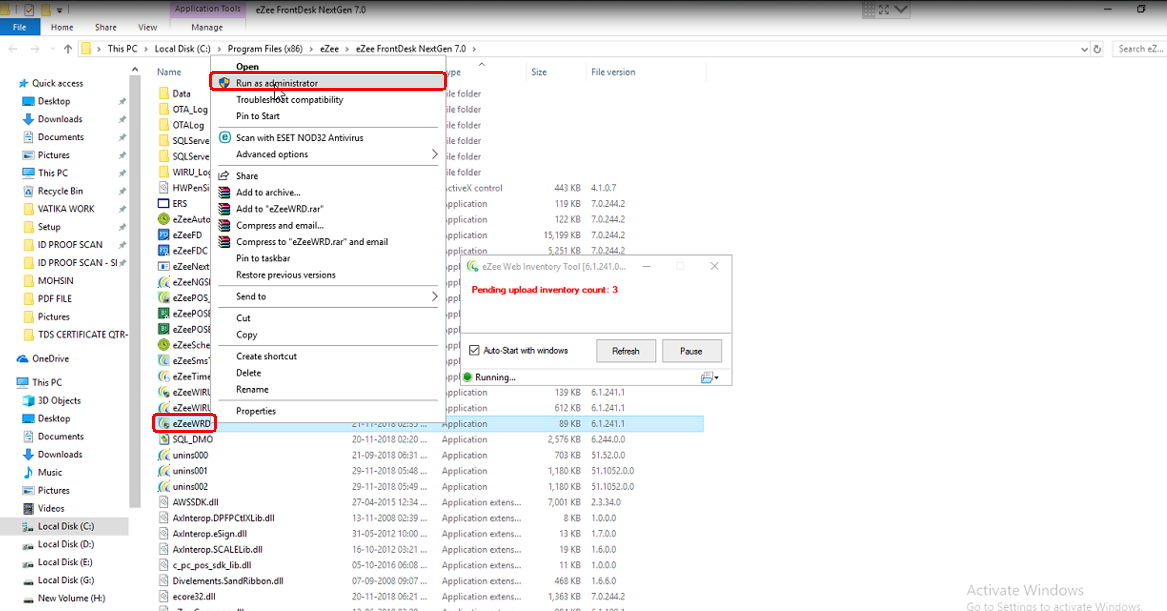Click the Back navigation arrow
1167x611 pixels.
pos(13,49)
